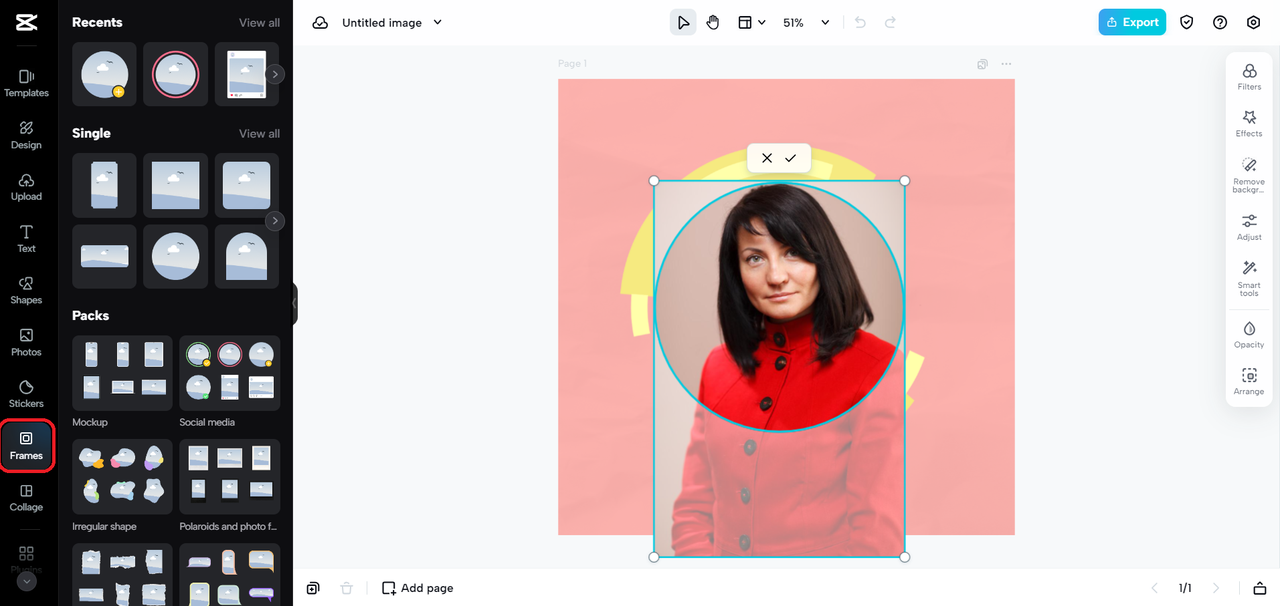
Task: Open the Collage panel
Action: (x=26, y=498)
